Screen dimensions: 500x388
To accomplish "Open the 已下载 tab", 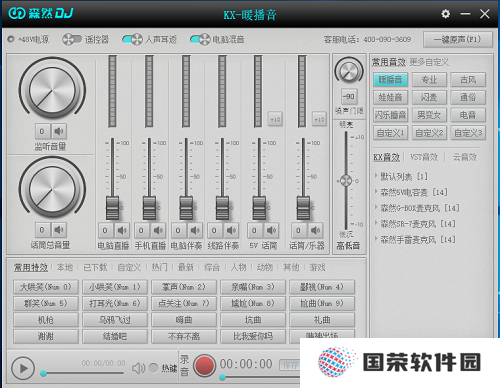I will [95, 267].
